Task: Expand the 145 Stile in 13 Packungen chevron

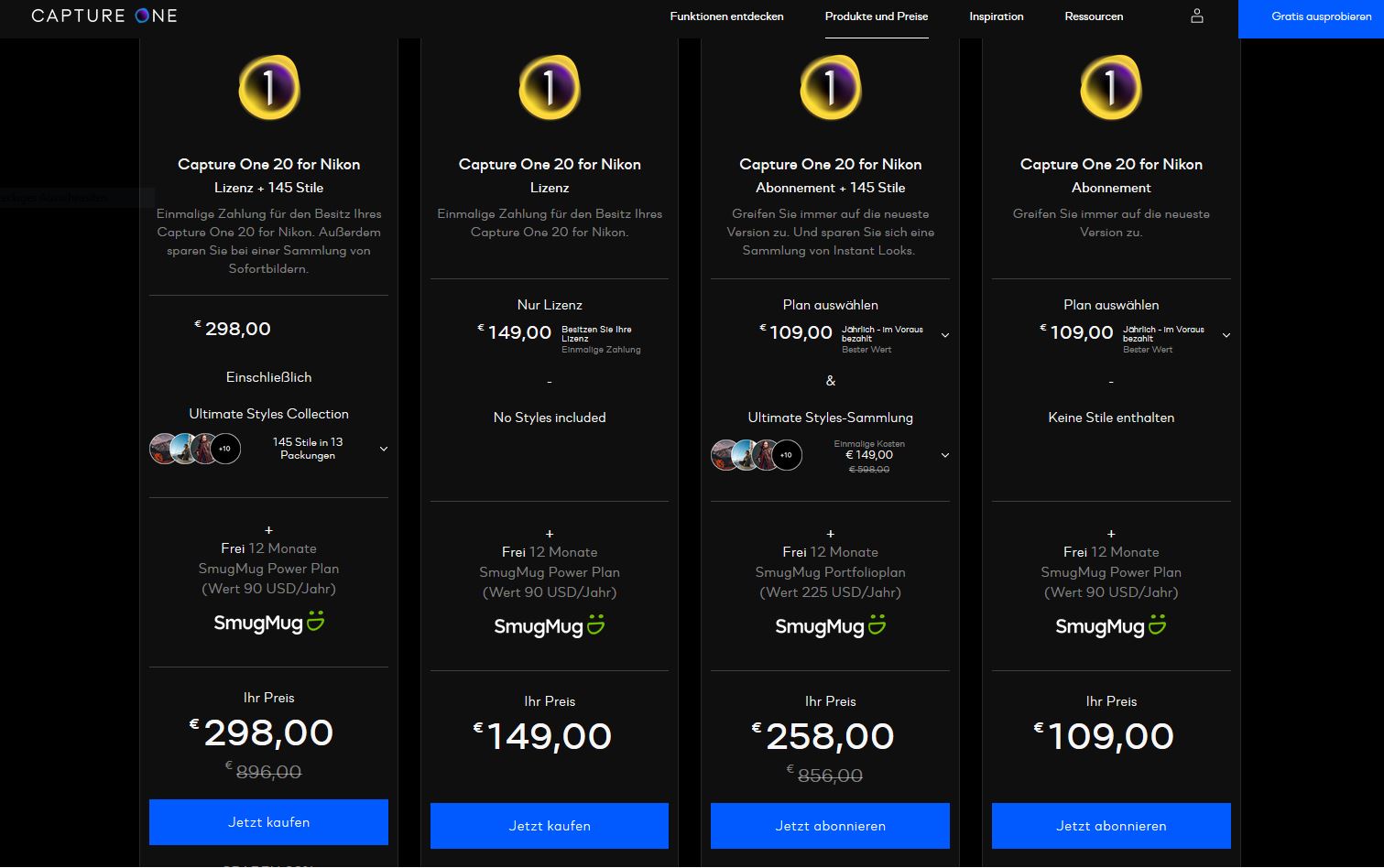Action: click(384, 449)
